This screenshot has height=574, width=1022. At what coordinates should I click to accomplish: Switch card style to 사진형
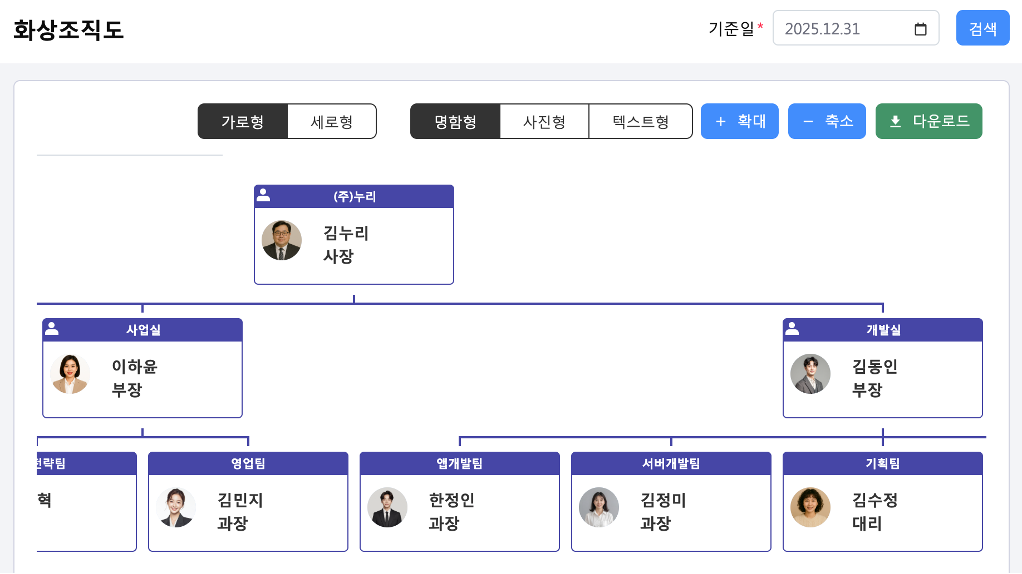tap(544, 122)
